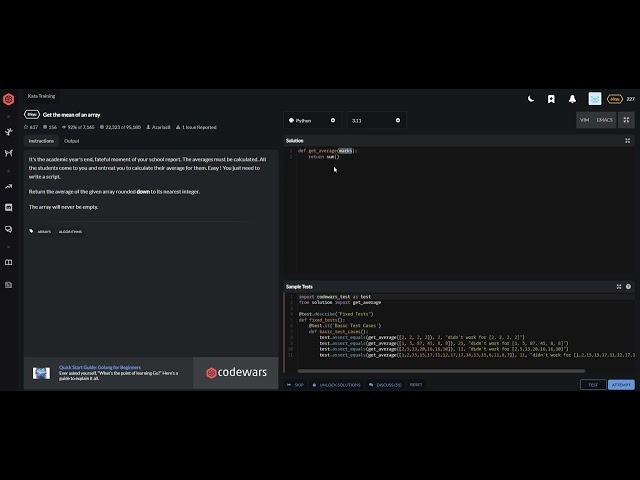Click the codewars banner logo
Image resolution: width=640 pixels, height=480 pixels.
click(236, 373)
